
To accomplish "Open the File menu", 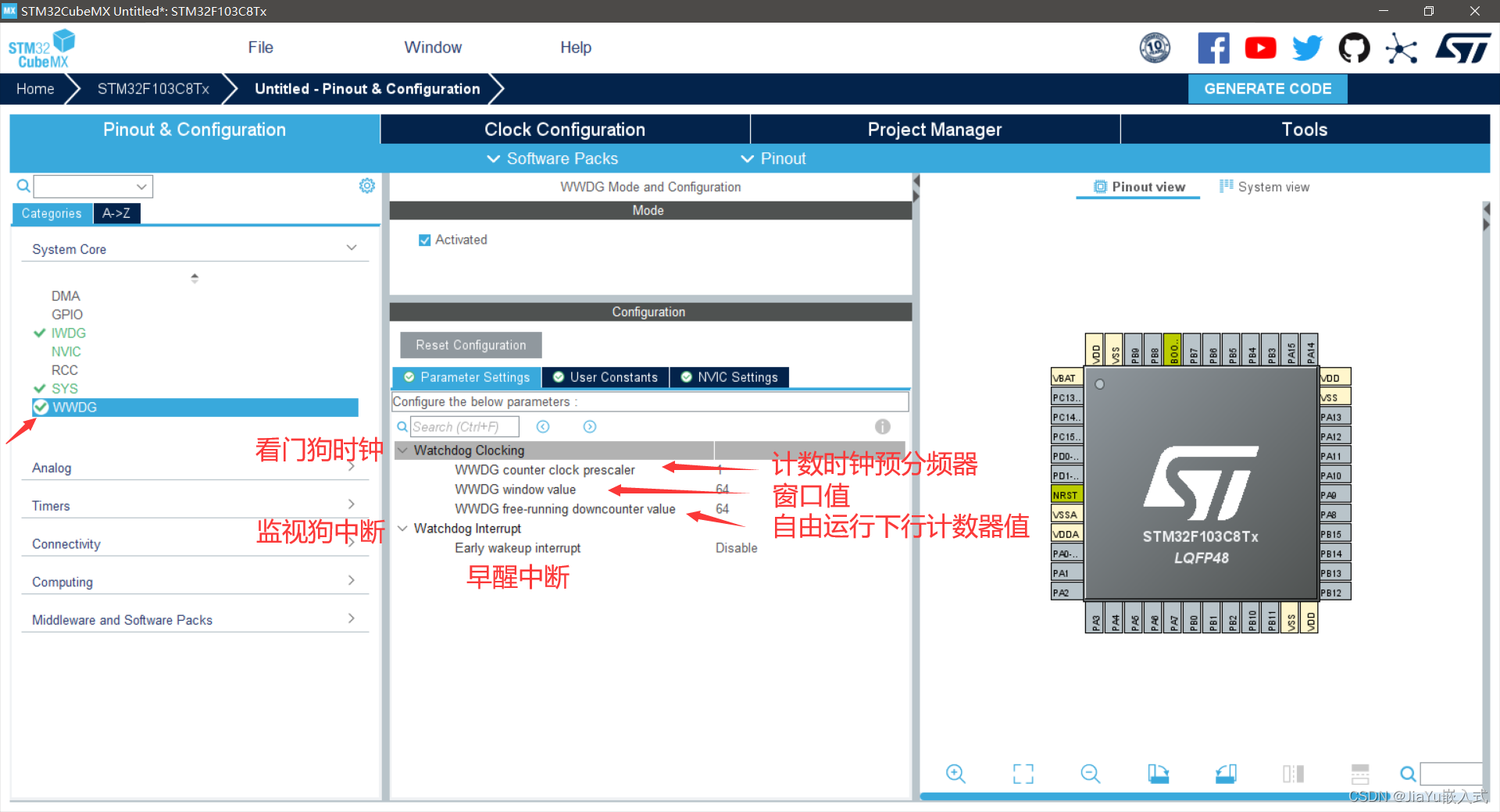I will coord(261,48).
